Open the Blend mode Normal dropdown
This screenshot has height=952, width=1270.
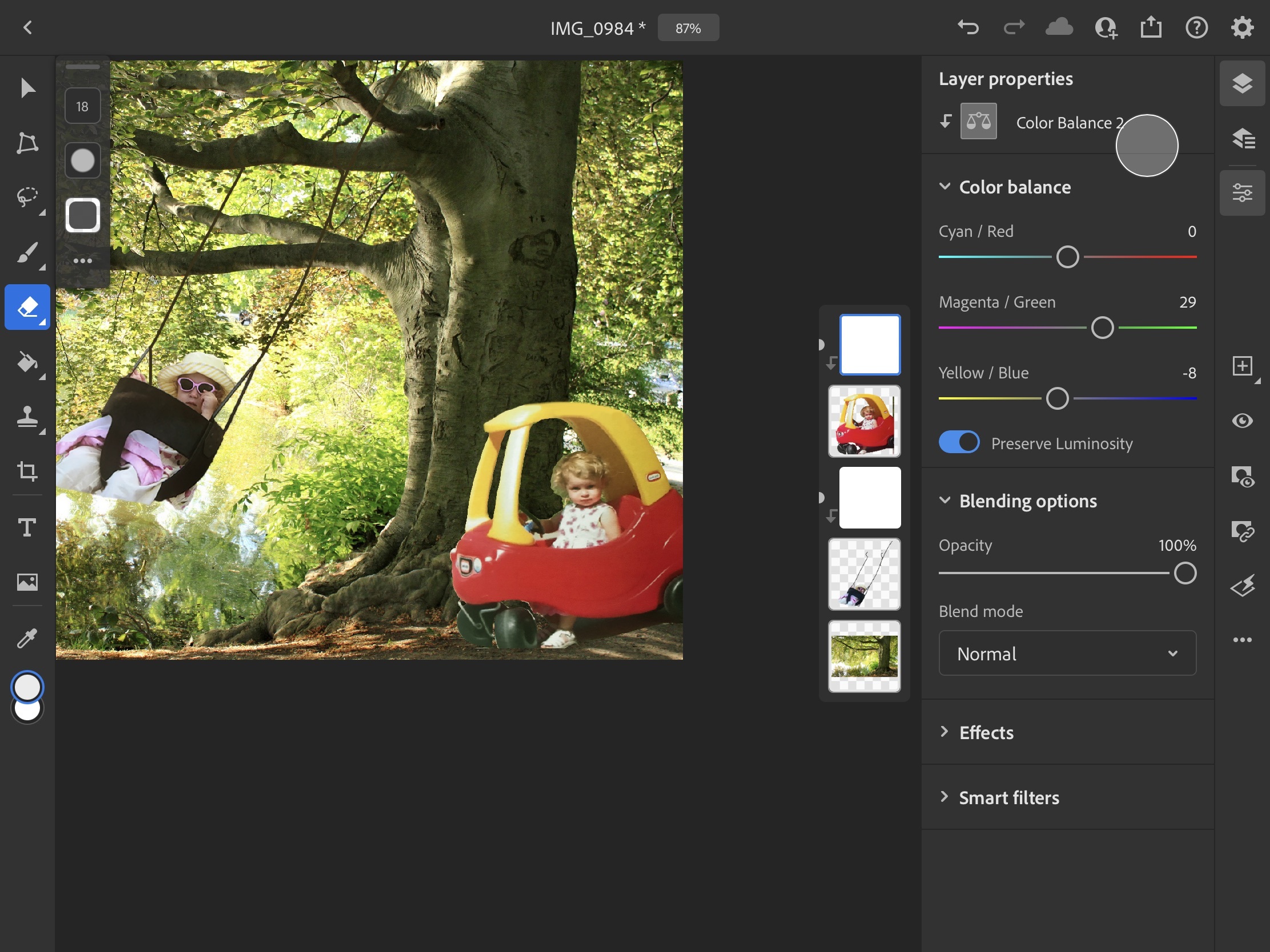tap(1067, 653)
